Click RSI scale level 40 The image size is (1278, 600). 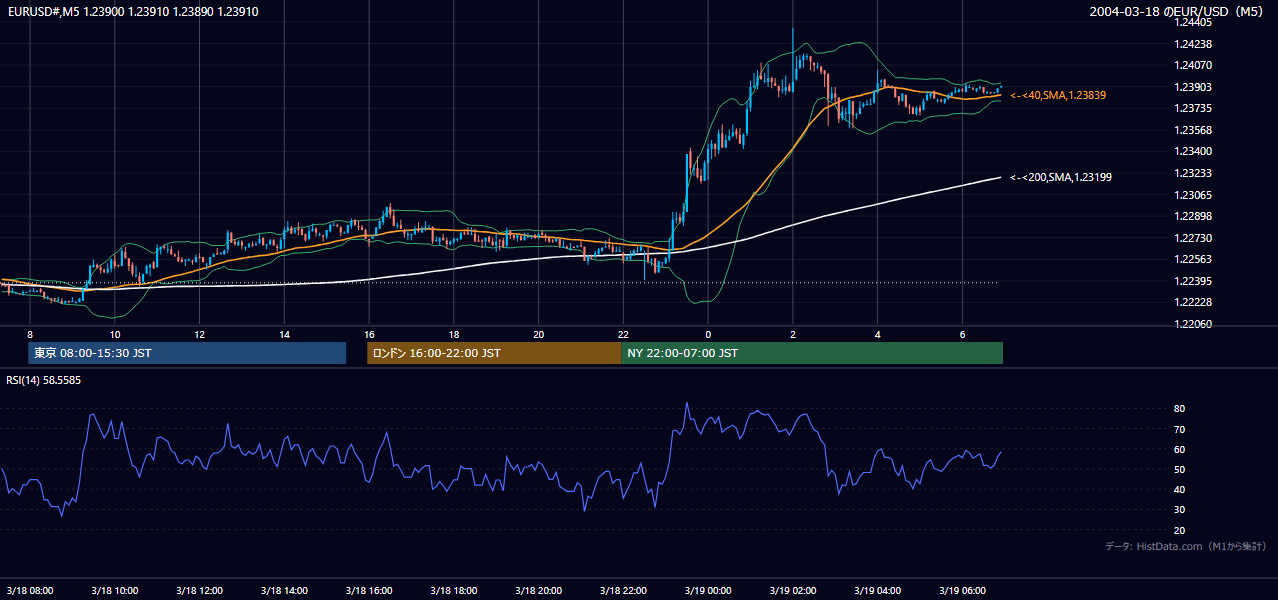point(1180,489)
